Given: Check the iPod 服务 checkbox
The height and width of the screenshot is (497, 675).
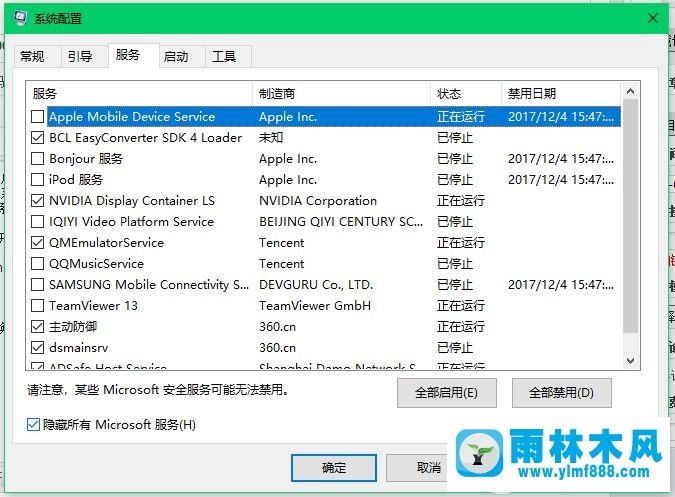Looking at the screenshot, I should pyautogui.click(x=37, y=179).
